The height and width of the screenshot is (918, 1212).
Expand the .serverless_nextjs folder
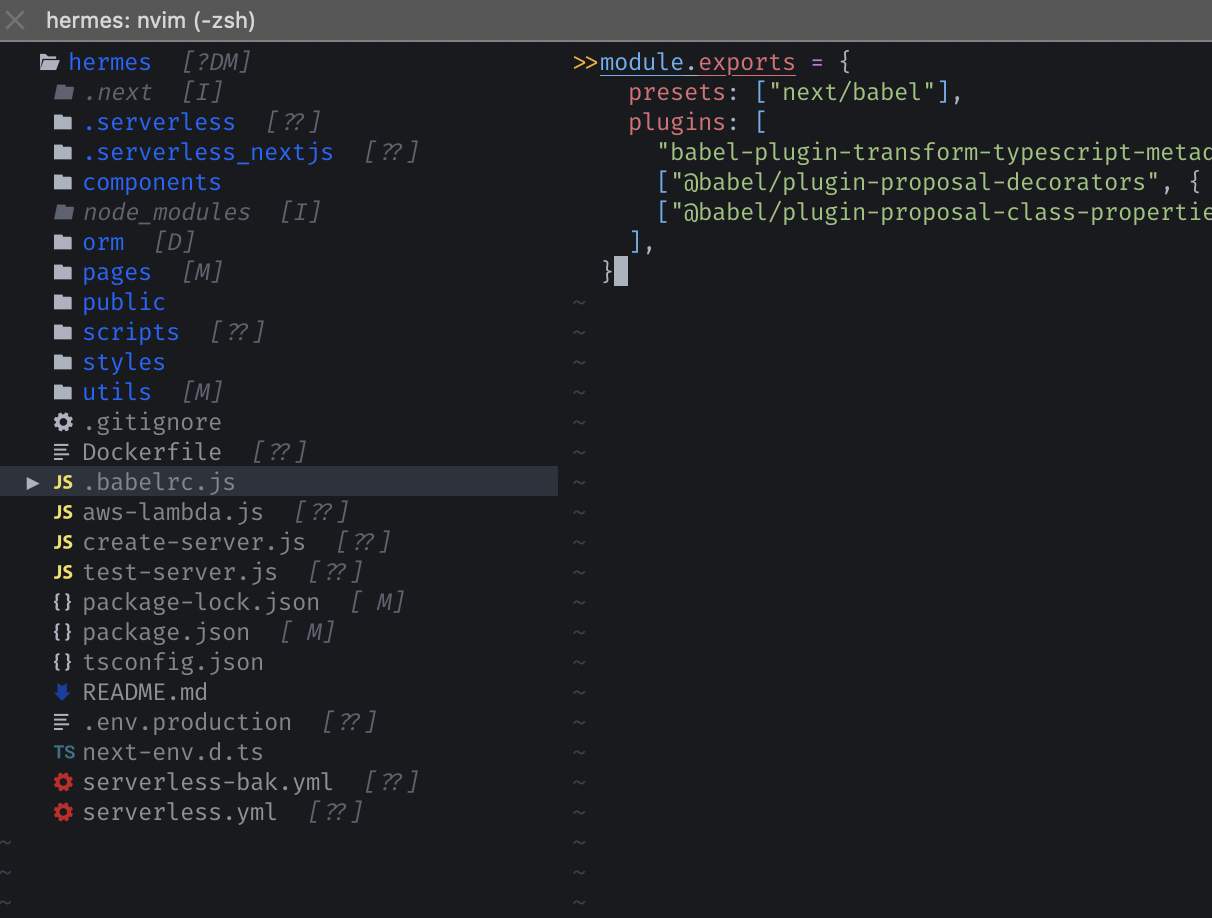(x=208, y=152)
